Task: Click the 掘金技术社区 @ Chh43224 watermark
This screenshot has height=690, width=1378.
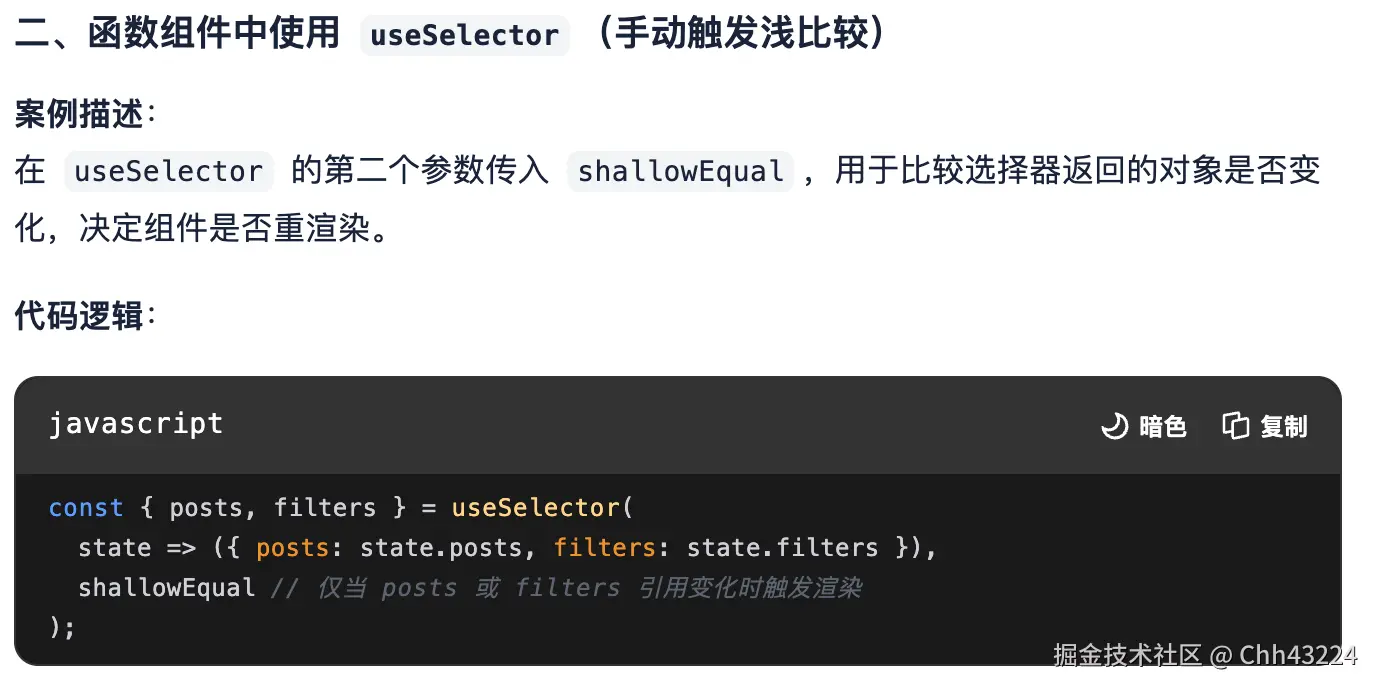Action: [x=1204, y=655]
